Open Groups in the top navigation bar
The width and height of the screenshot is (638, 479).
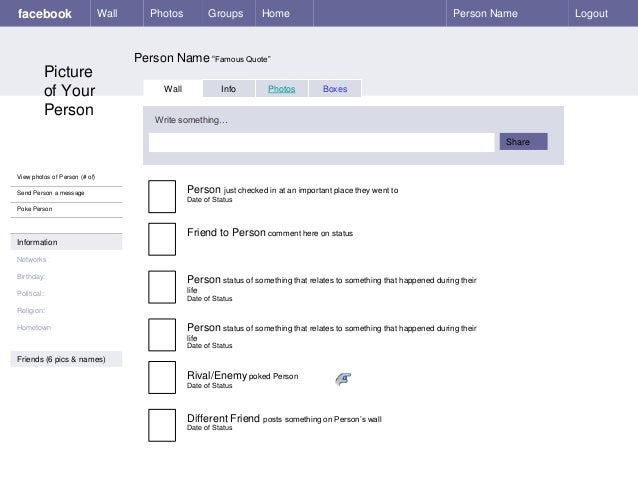[x=225, y=13]
